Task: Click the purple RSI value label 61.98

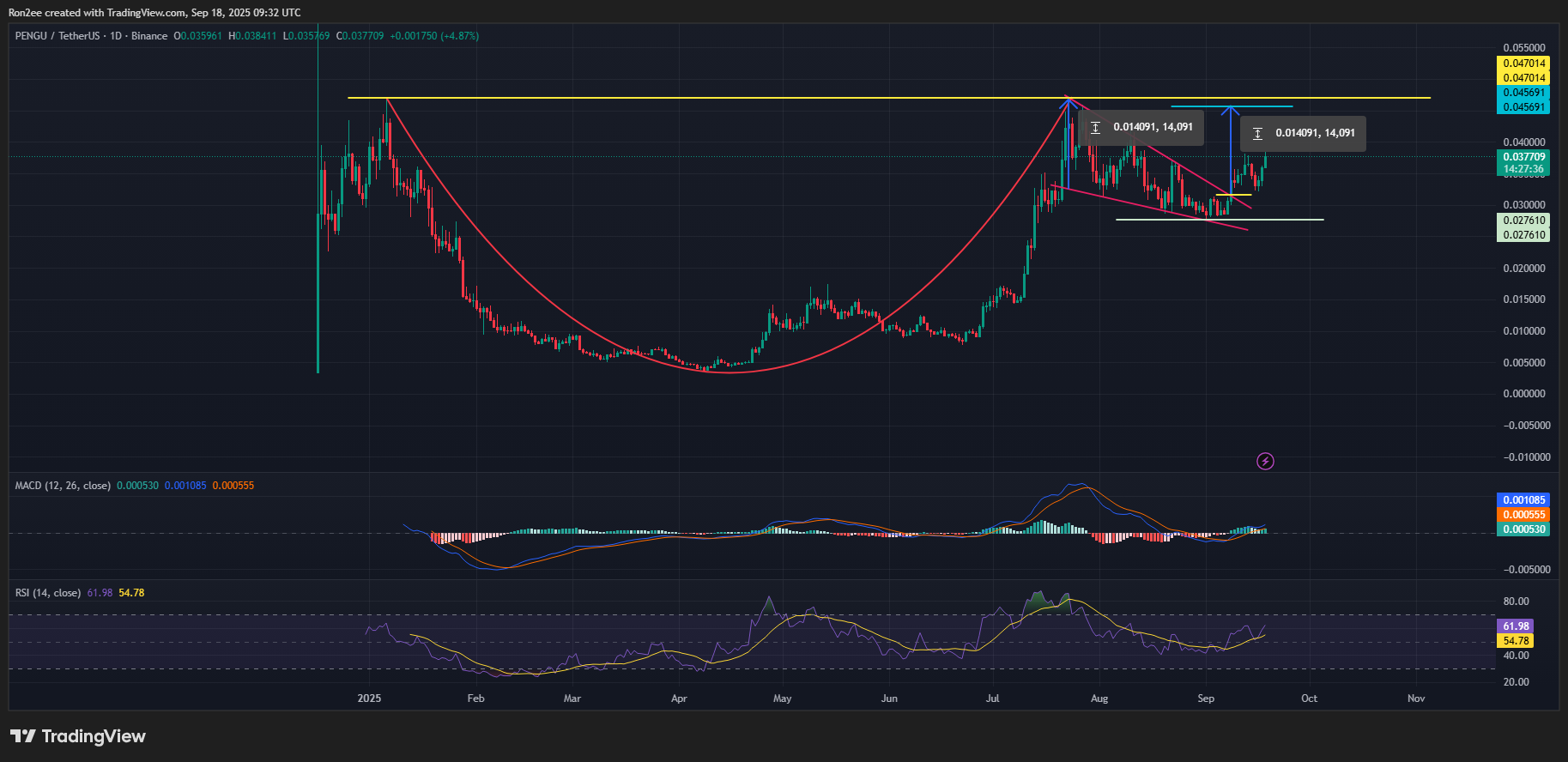Action: (x=1516, y=626)
